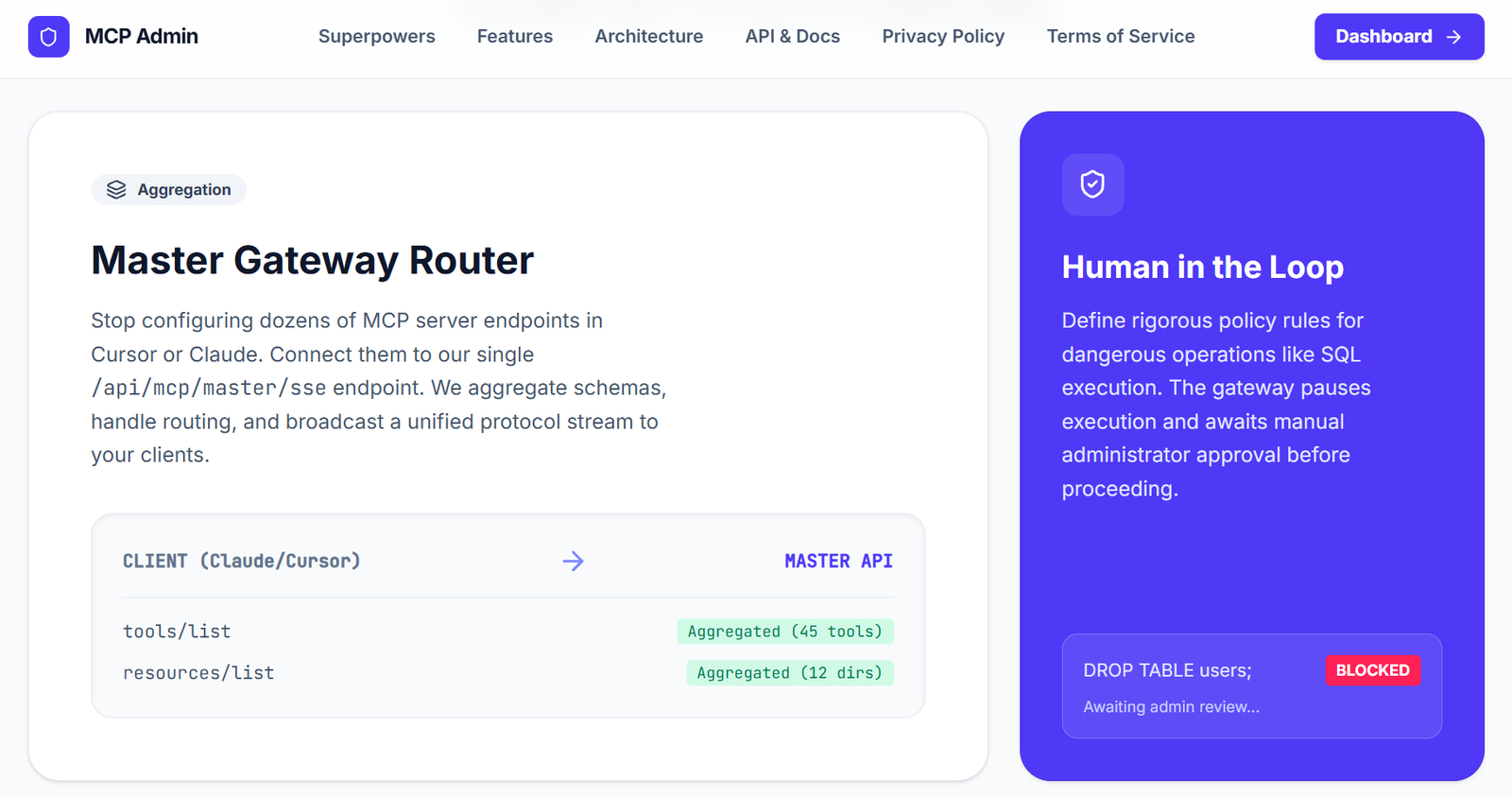This screenshot has width=1512, height=797.
Task: Open the Superpowers nav item
Action: pos(376,37)
